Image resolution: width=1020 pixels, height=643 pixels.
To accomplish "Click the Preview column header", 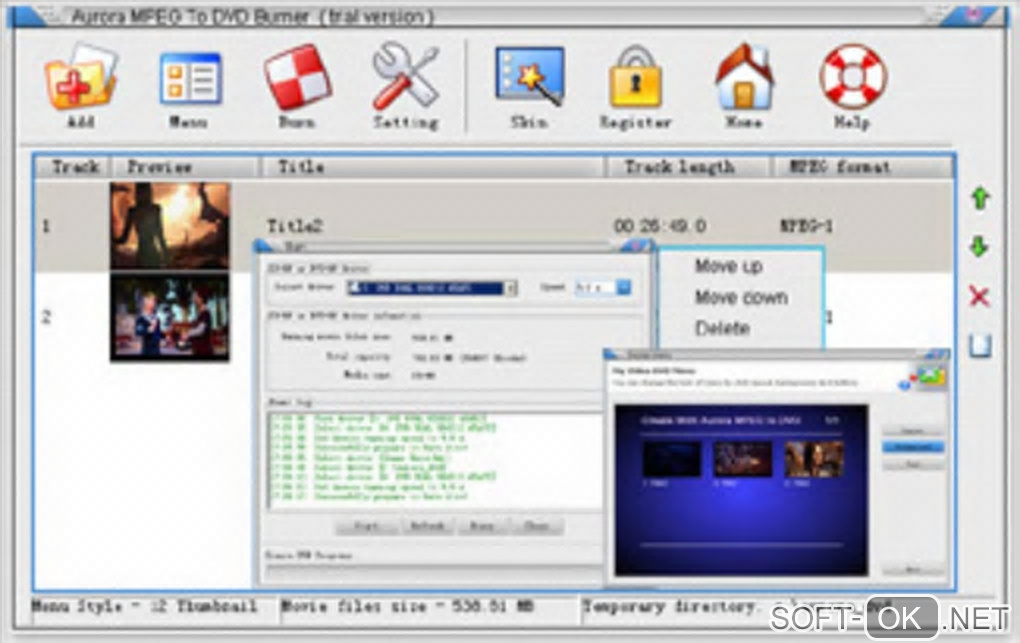I will pyautogui.click(x=185, y=167).
